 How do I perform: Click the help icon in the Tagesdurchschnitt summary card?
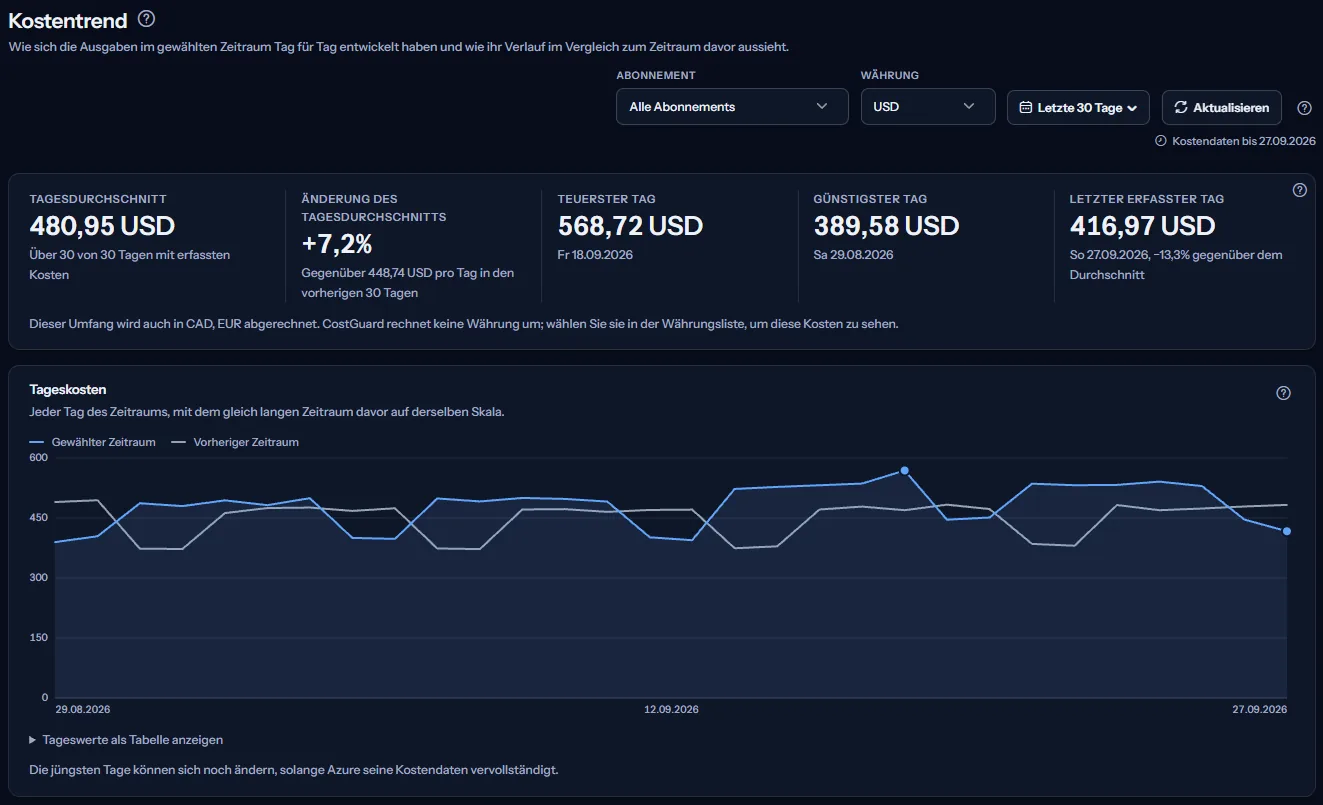pos(1300,190)
